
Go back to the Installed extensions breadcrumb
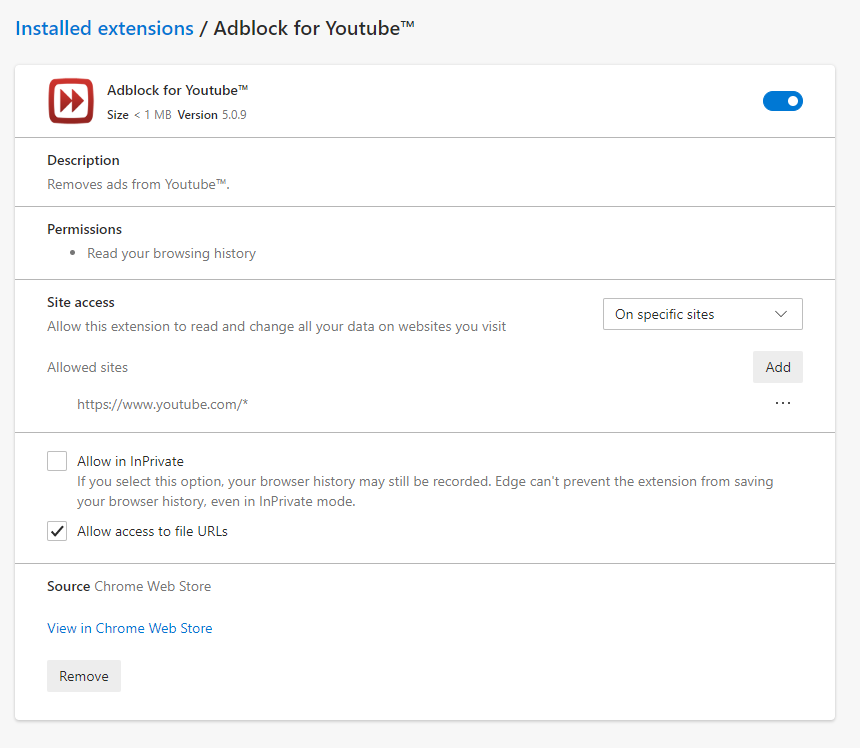104,28
